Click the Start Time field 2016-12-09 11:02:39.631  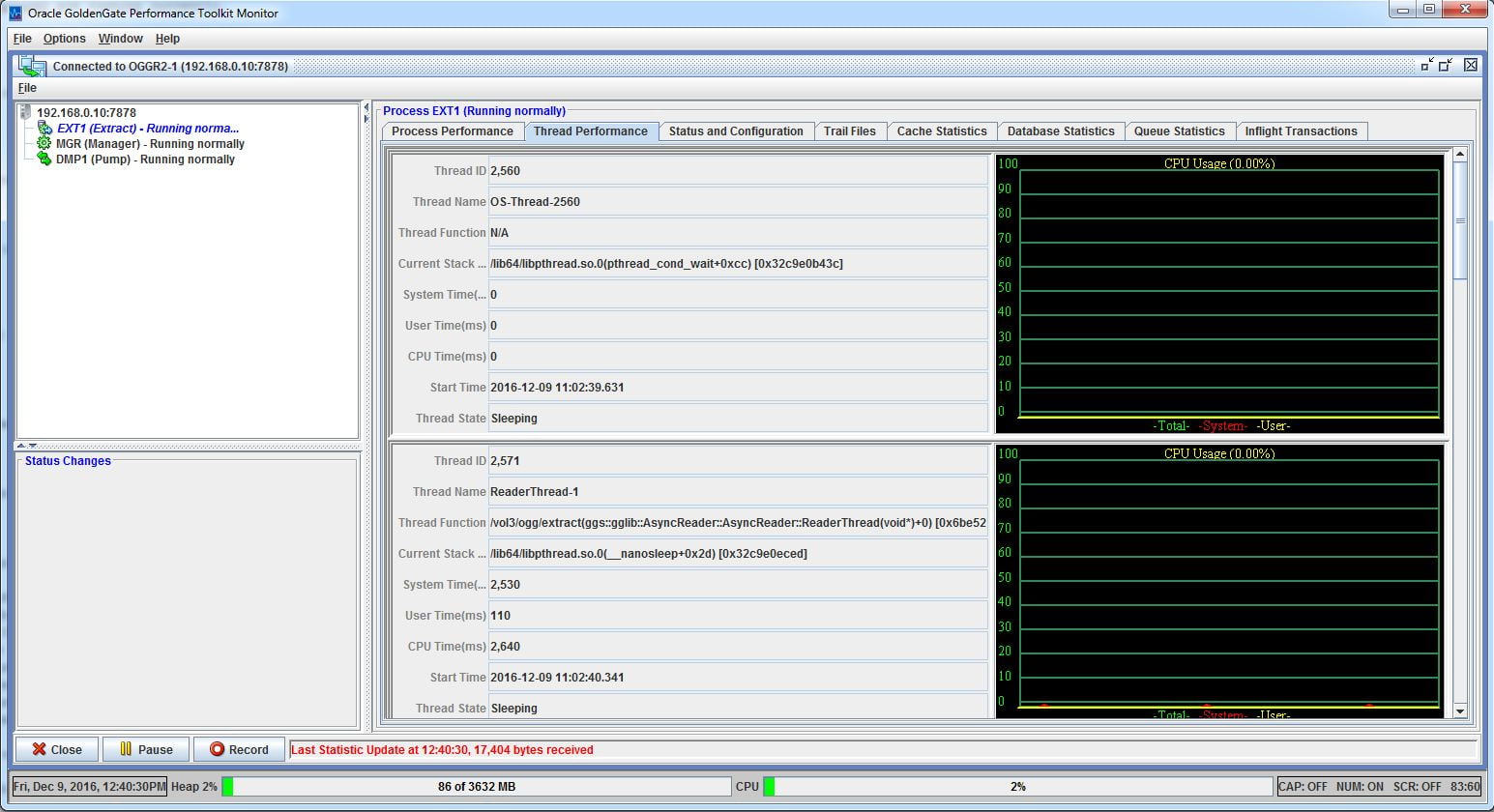[x=738, y=388]
